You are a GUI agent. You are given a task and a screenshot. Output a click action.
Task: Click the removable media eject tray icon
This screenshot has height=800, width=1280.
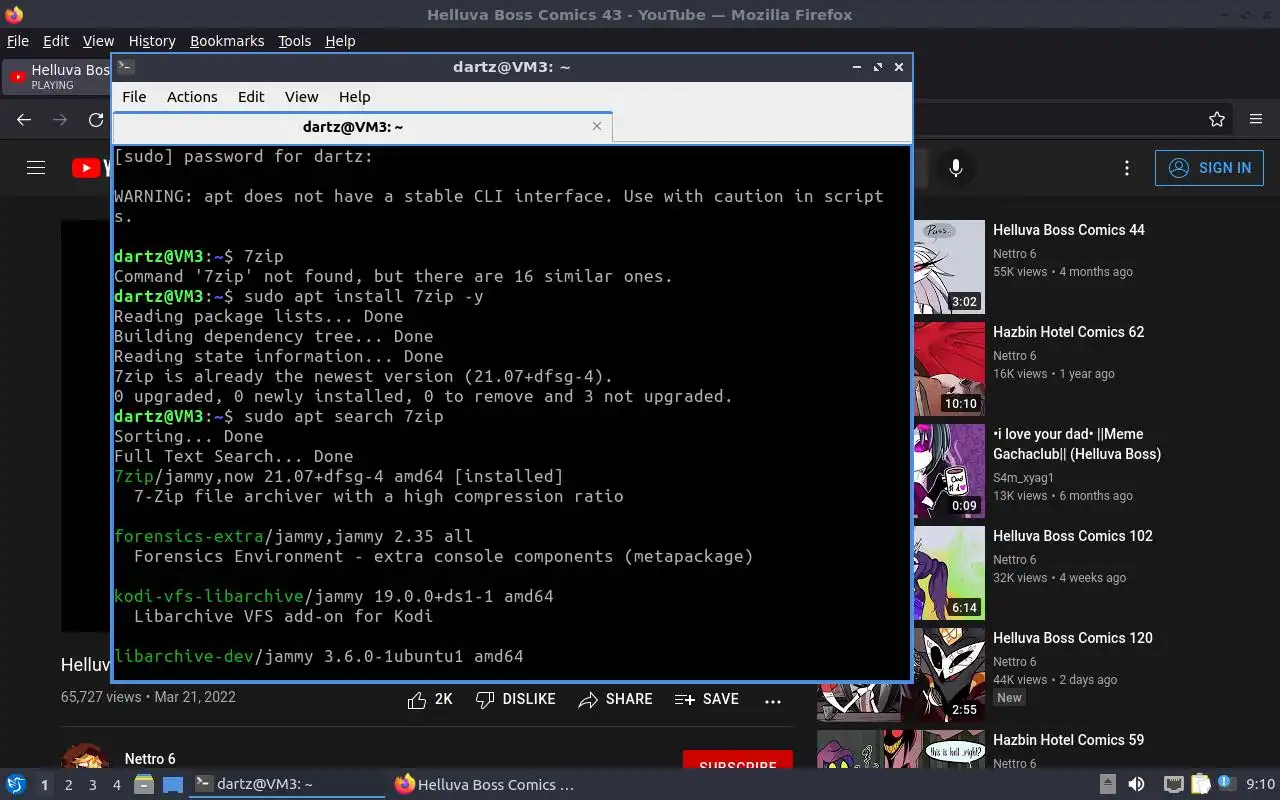pos(1108,785)
